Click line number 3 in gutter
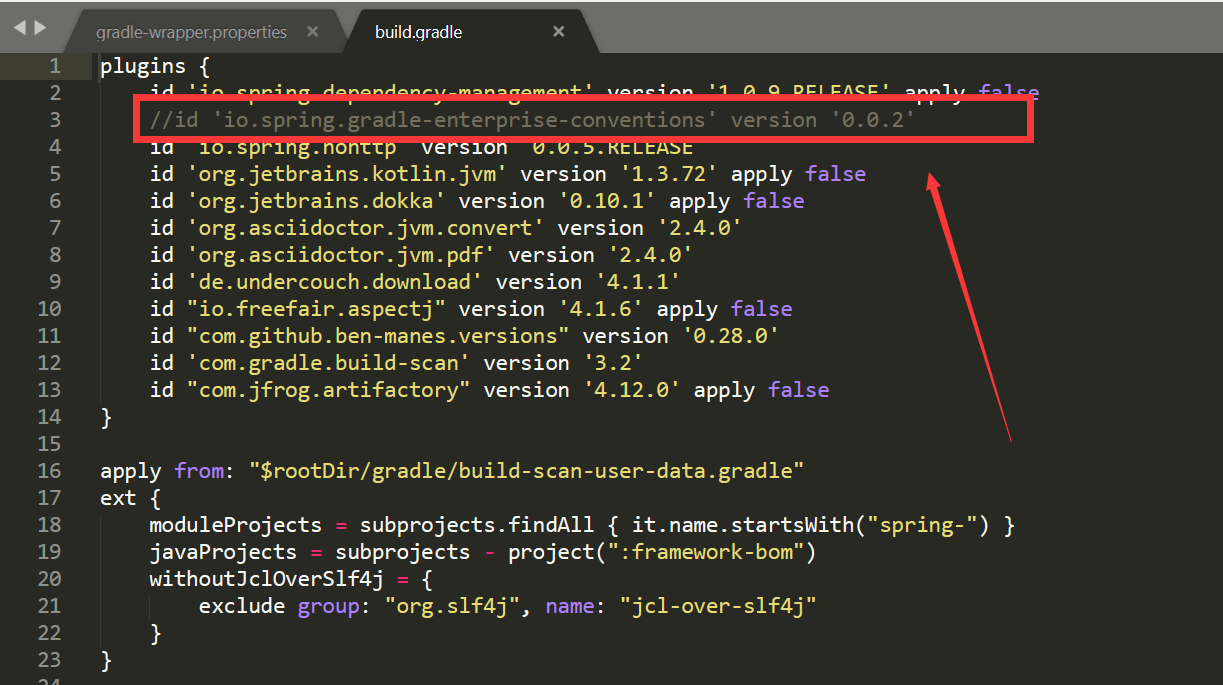This screenshot has width=1223, height=685. coord(54,120)
